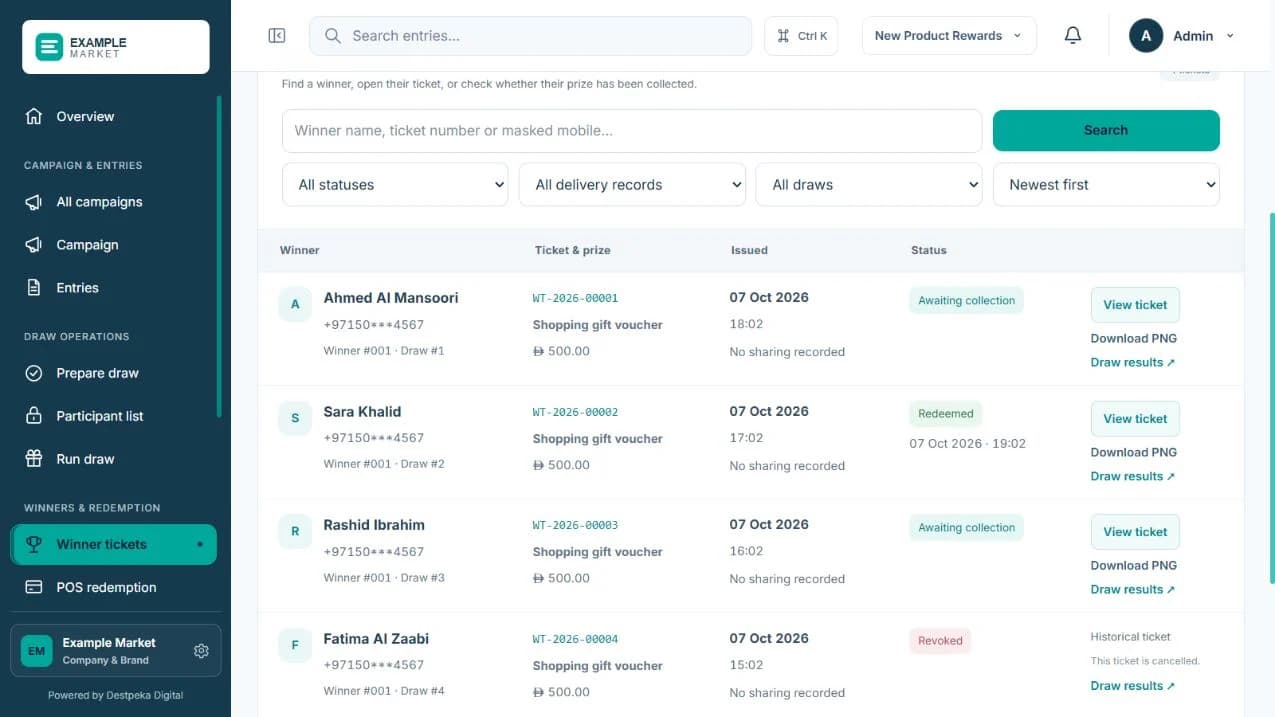Click the gift icon beside Run draw
The image size is (1275, 717).
pyautogui.click(x=34, y=459)
